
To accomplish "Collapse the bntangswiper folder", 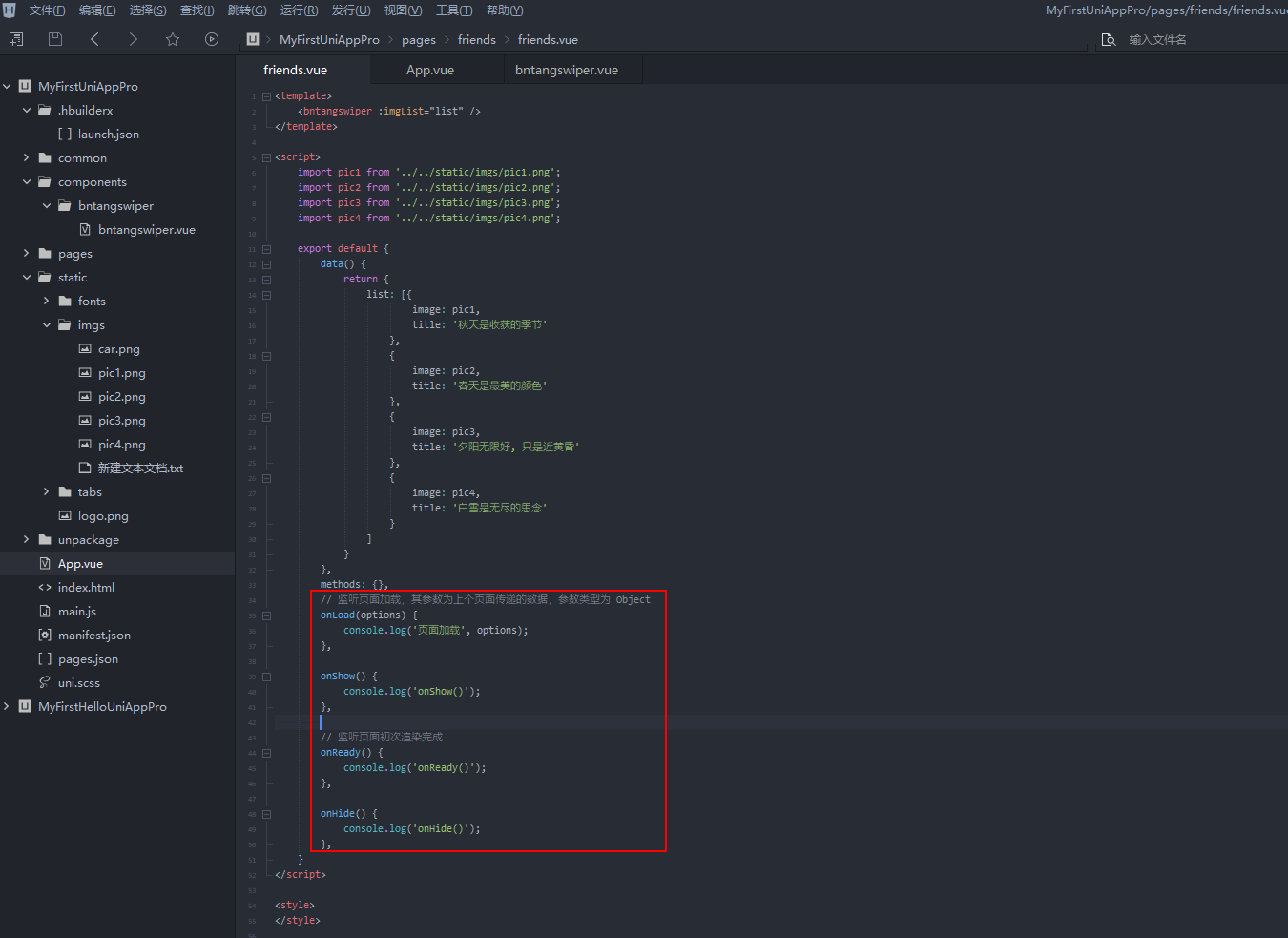I will [x=47, y=206].
